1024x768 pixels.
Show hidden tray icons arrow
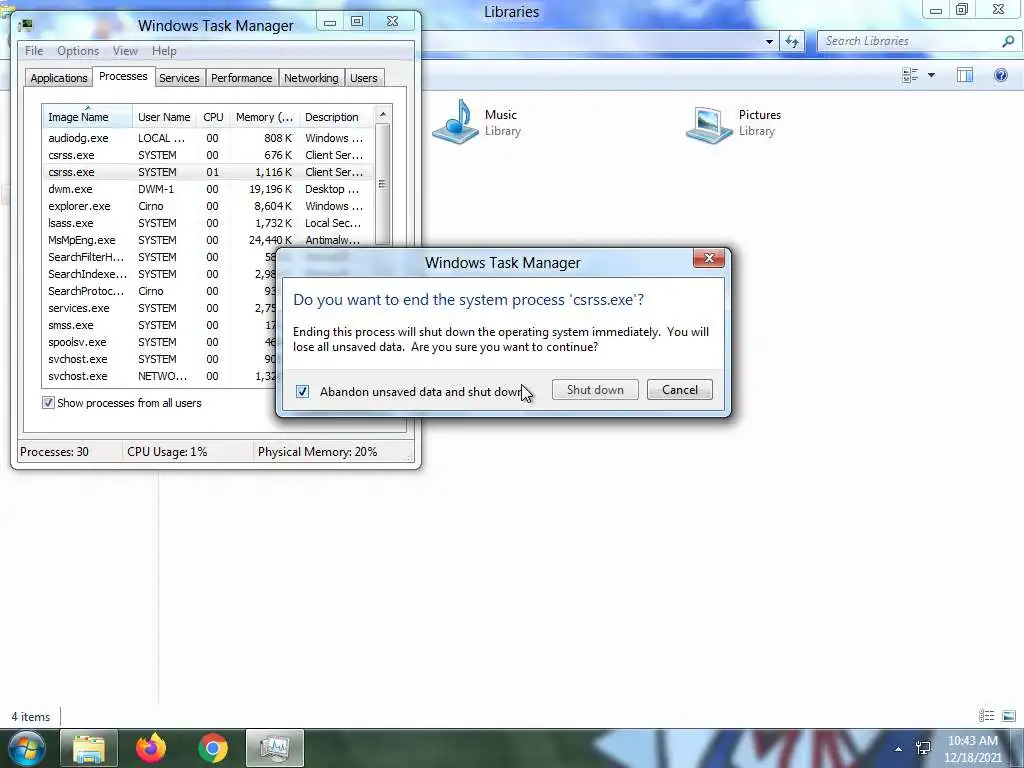pyautogui.click(x=899, y=748)
